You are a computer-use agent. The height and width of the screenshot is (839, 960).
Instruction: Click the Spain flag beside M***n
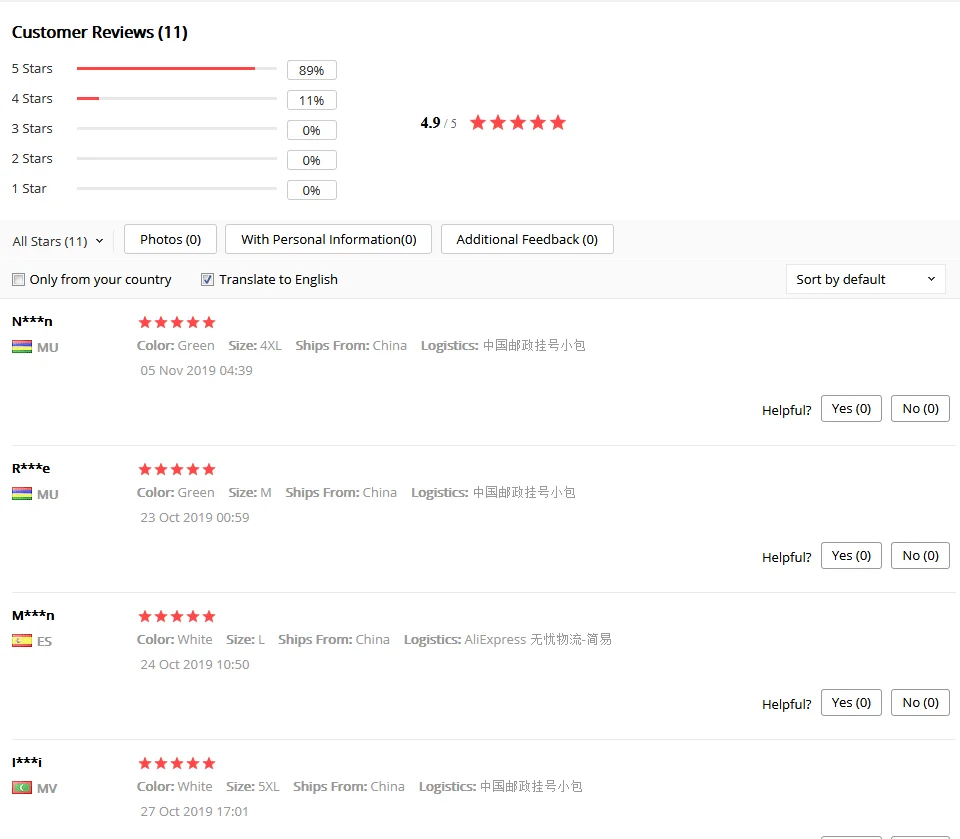point(22,641)
